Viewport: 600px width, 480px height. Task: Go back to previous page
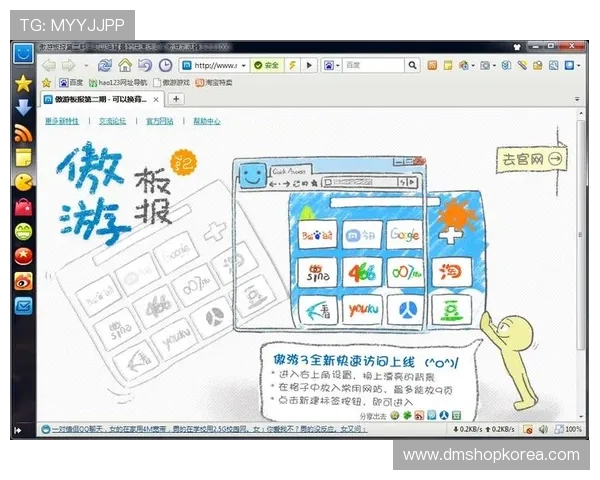click(49, 65)
